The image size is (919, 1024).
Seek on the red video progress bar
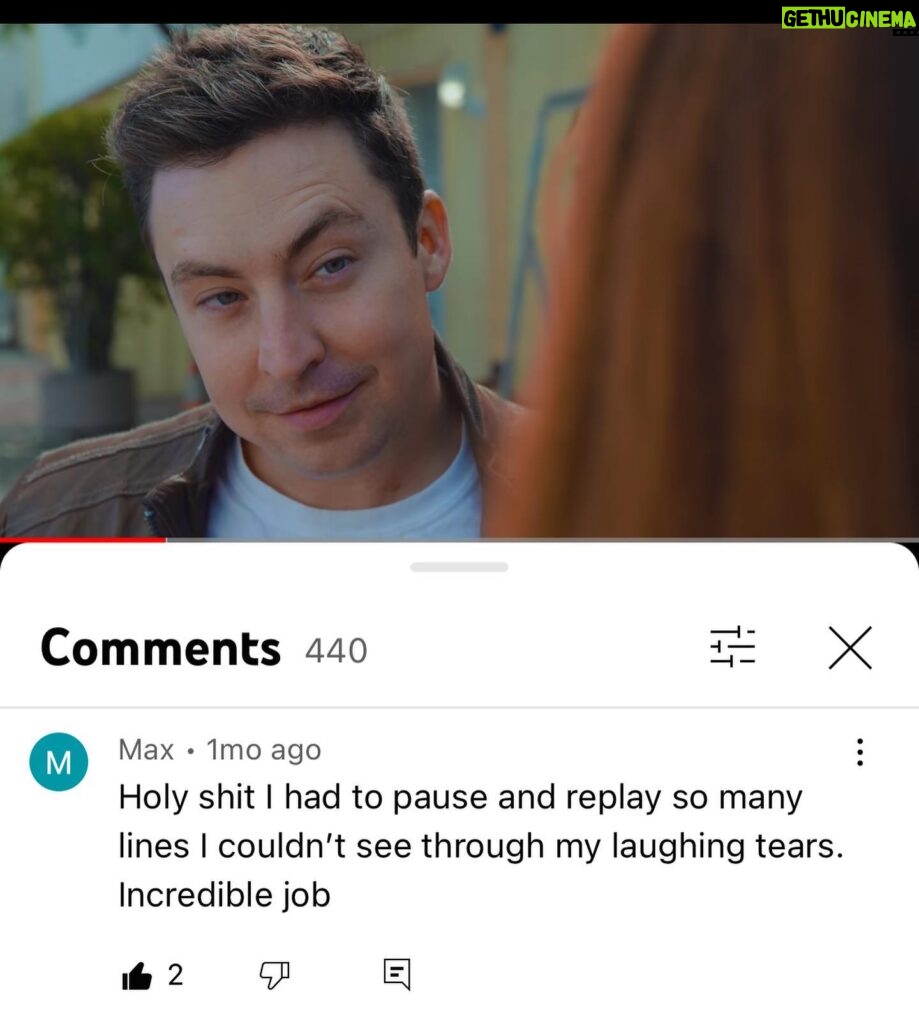[83, 539]
